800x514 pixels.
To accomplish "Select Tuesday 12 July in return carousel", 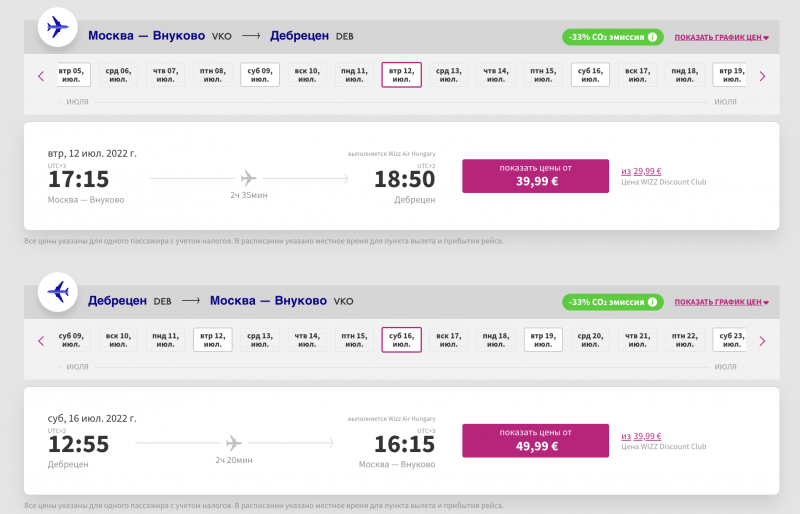I will [213, 340].
